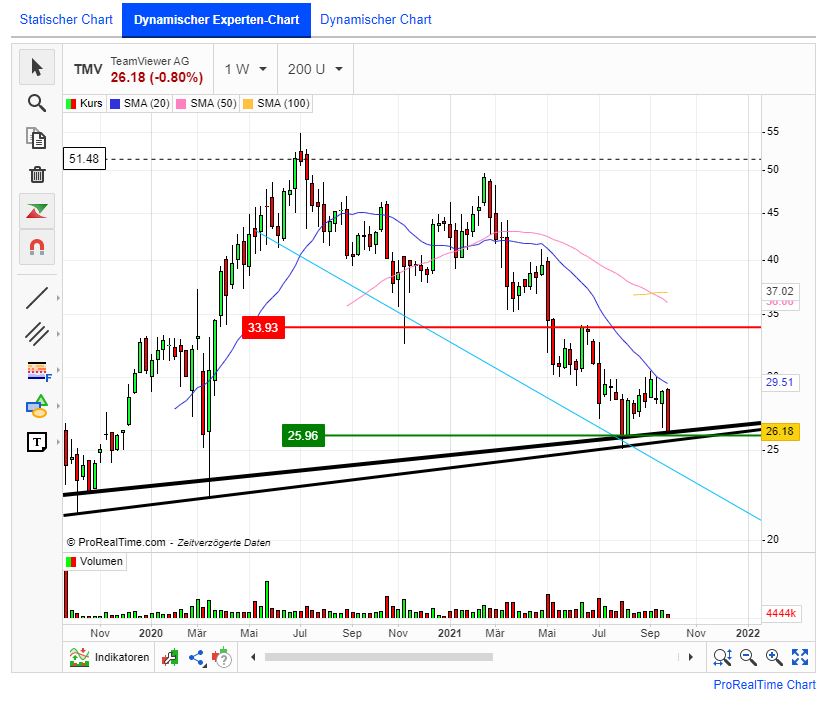Toggle the SMA (50) legend entry
The width and height of the screenshot is (837, 711).
207,104
